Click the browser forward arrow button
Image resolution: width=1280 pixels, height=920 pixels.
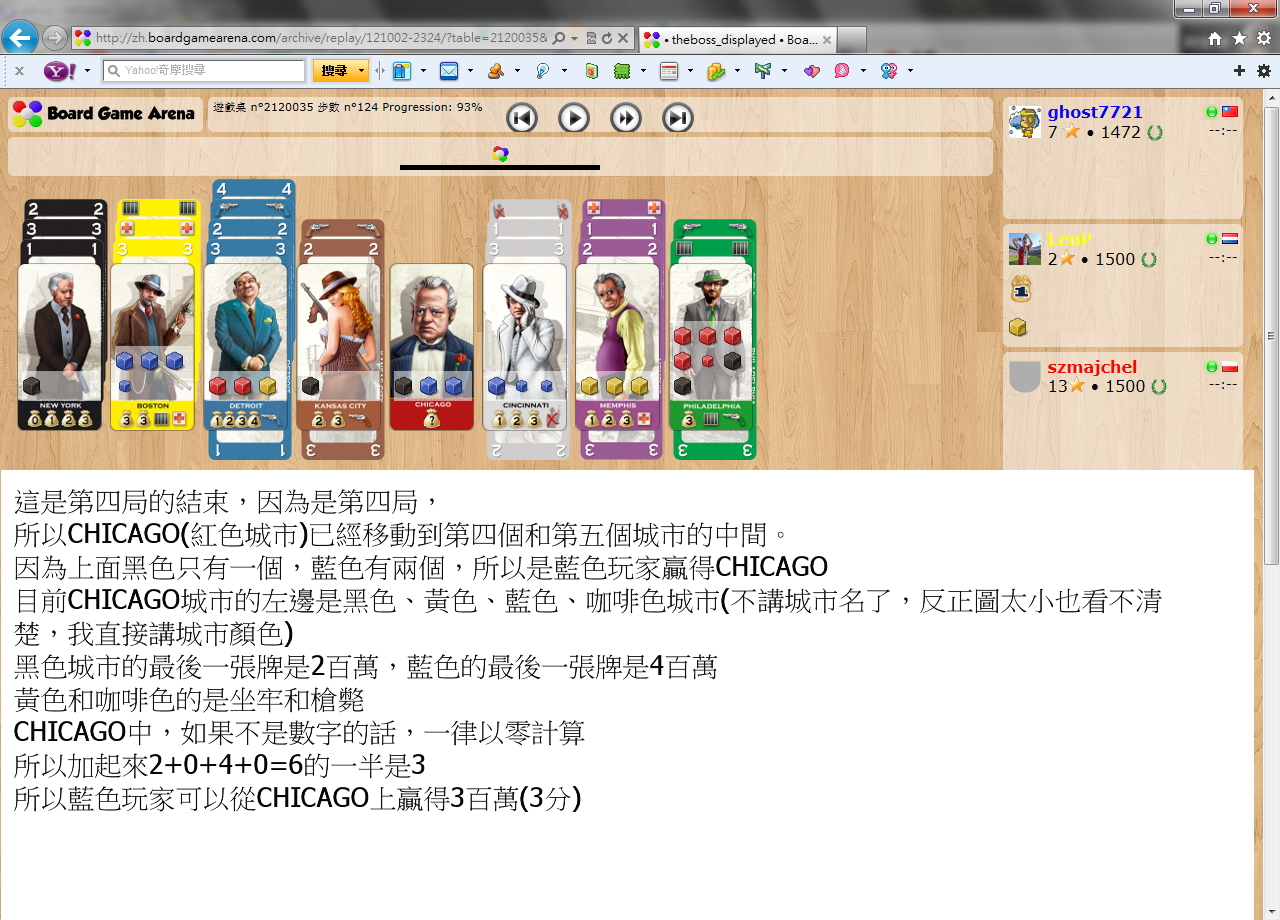(54, 38)
